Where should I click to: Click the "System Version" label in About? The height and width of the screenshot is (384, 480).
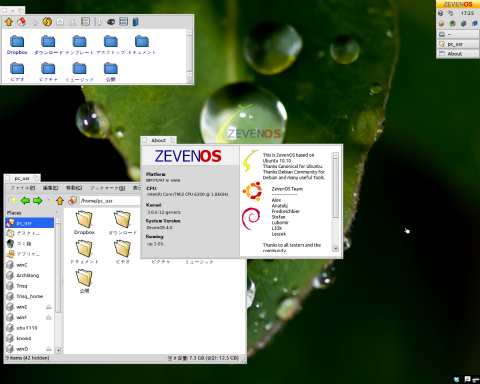pos(163,221)
